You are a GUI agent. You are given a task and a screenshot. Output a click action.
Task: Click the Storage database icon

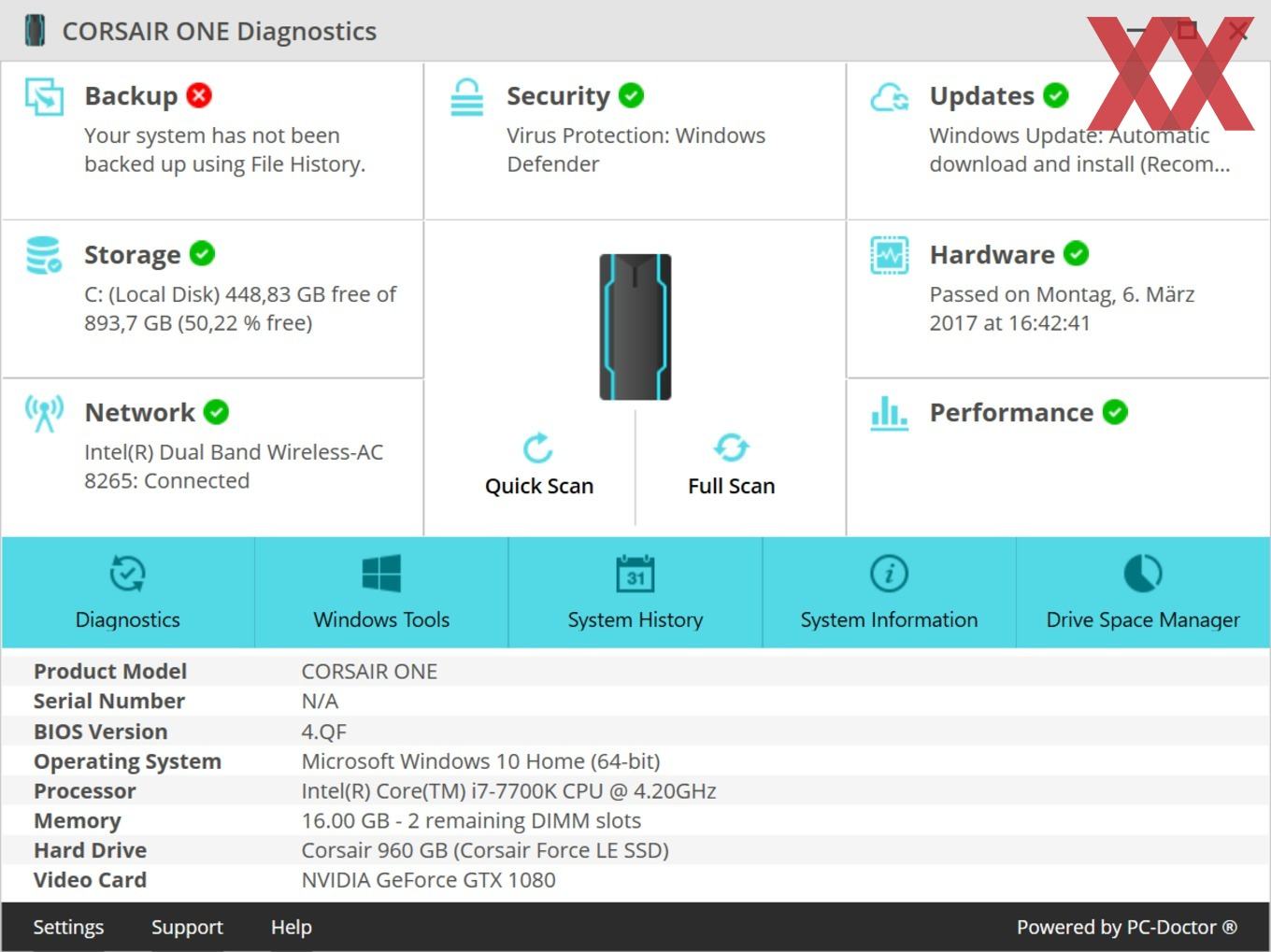(44, 255)
